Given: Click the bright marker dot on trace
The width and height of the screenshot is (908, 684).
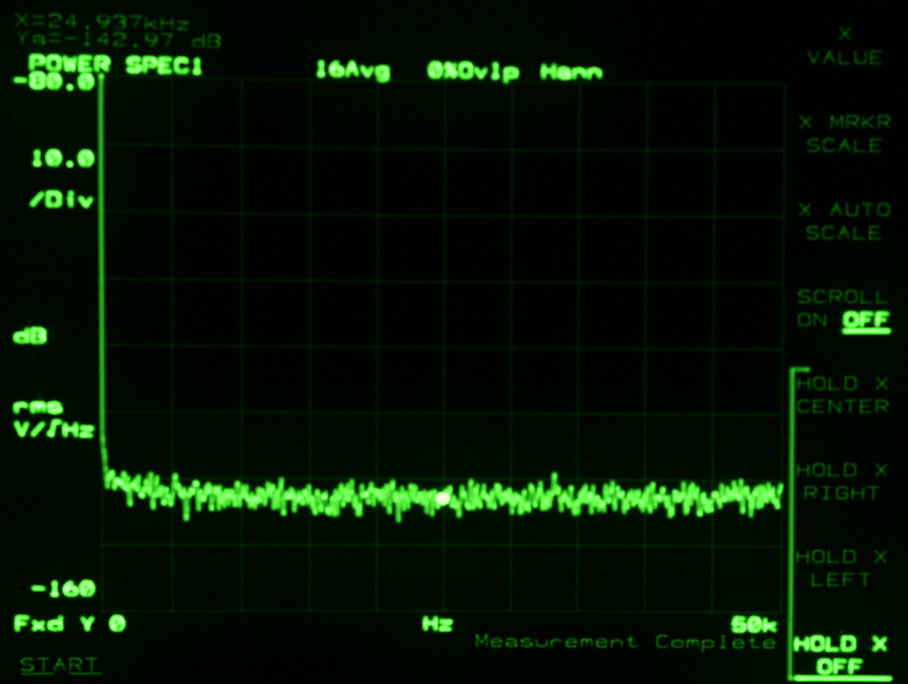Looking at the screenshot, I should [442, 498].
